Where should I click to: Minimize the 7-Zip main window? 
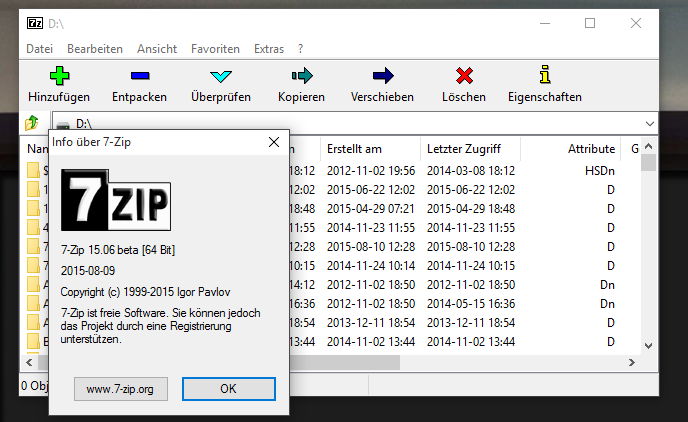click(x=545, y=23)
